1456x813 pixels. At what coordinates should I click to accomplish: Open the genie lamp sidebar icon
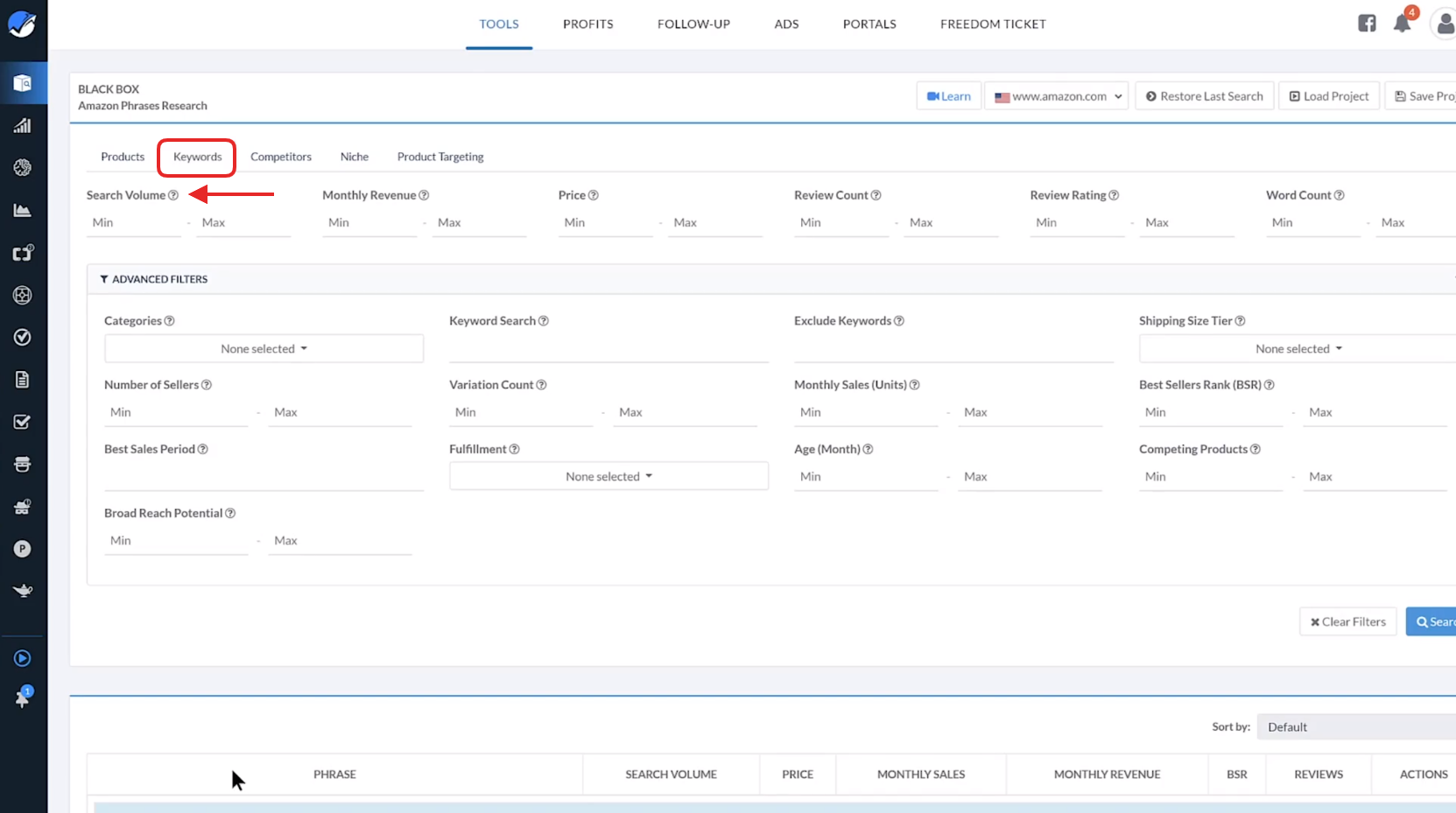[23, 591]
